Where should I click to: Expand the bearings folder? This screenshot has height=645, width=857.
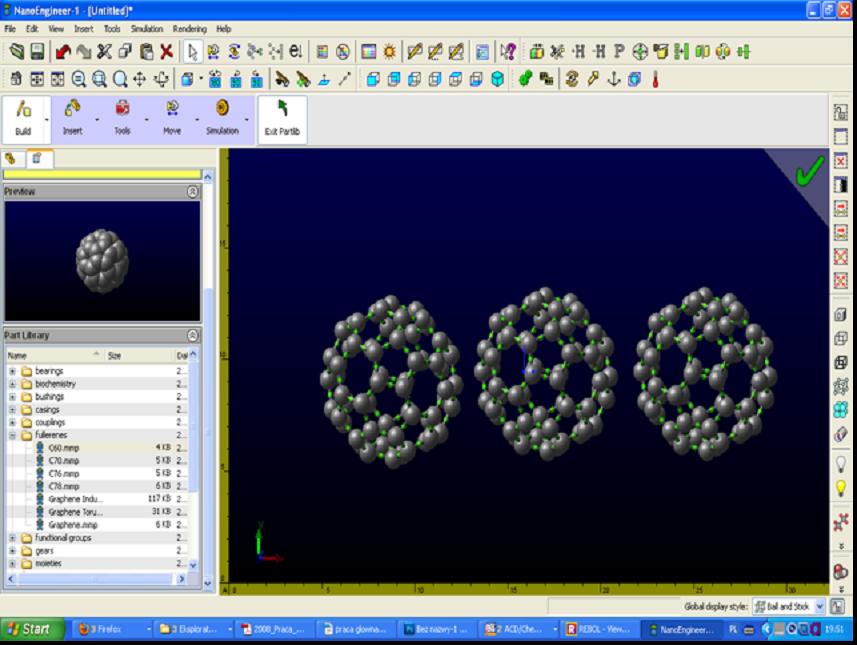12,371
